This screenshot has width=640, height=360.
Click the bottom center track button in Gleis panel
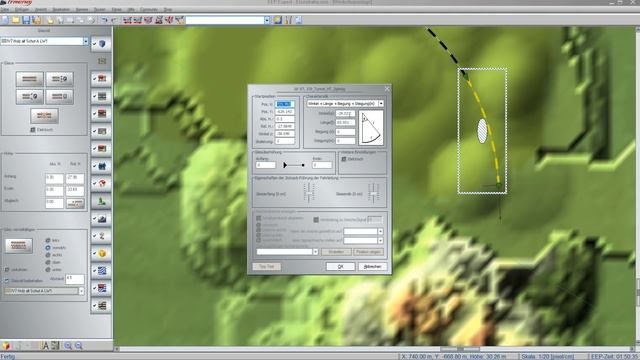point(44,116)
